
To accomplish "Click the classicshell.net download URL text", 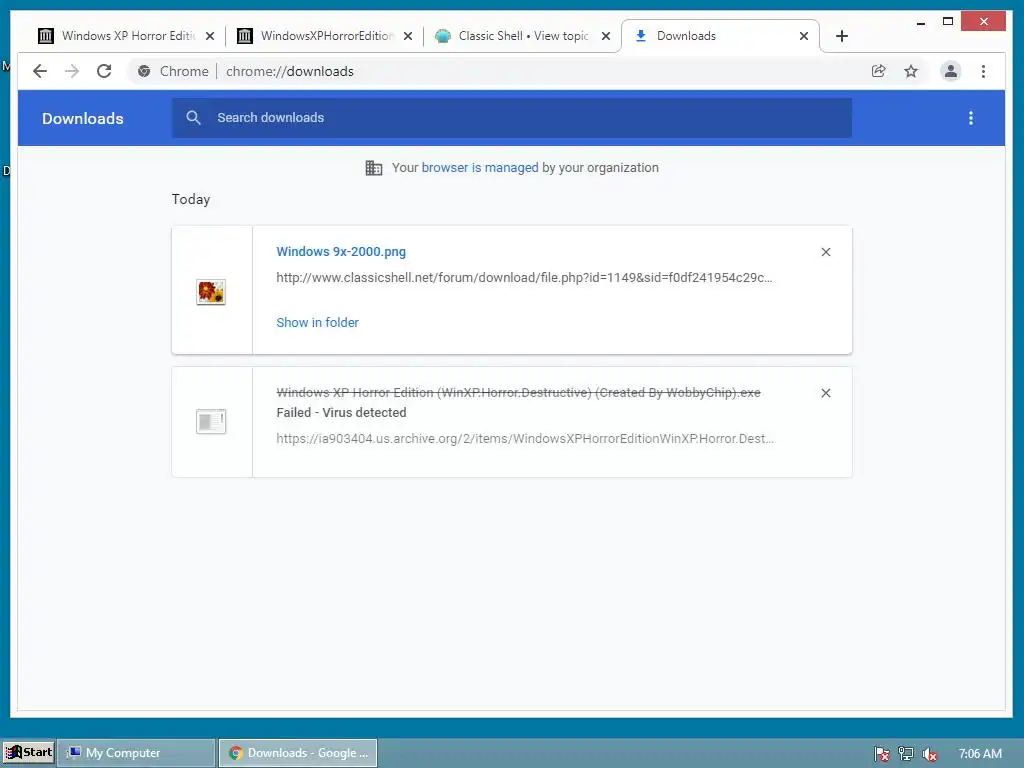I will point(524,278).
